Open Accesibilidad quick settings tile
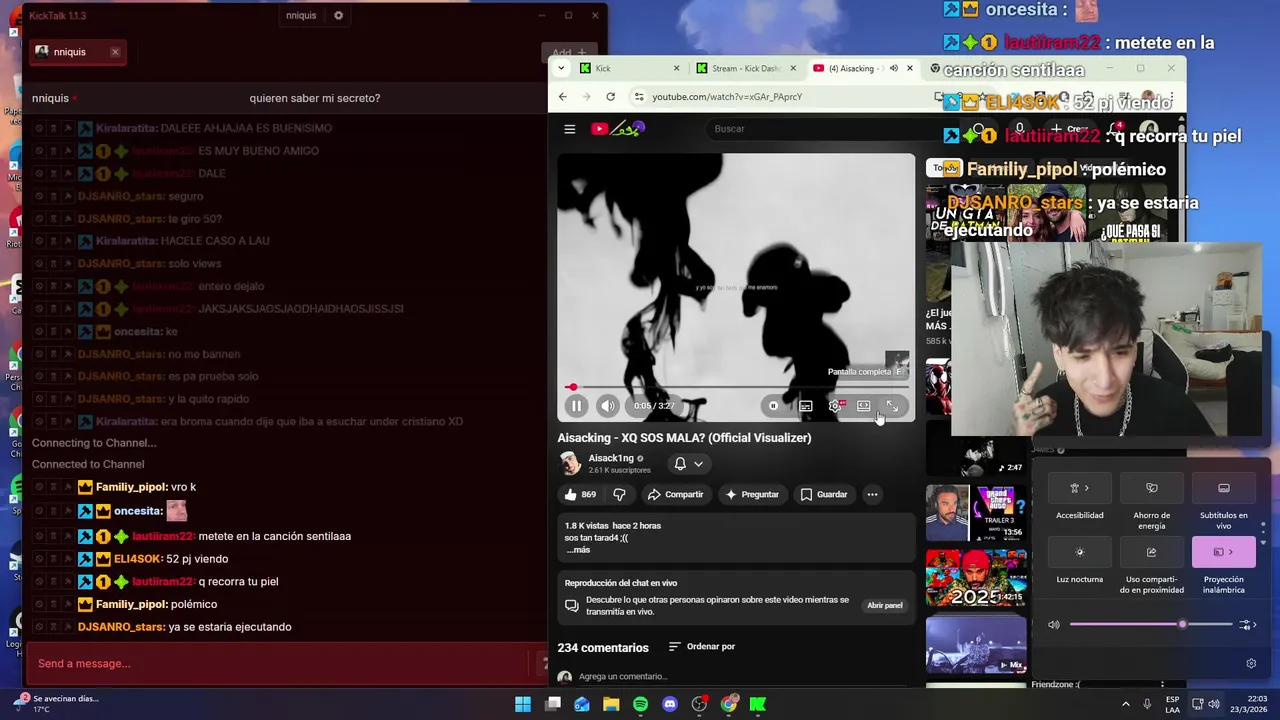Viewport: 1280px width, 720px height. click(x=1080, y=488)
